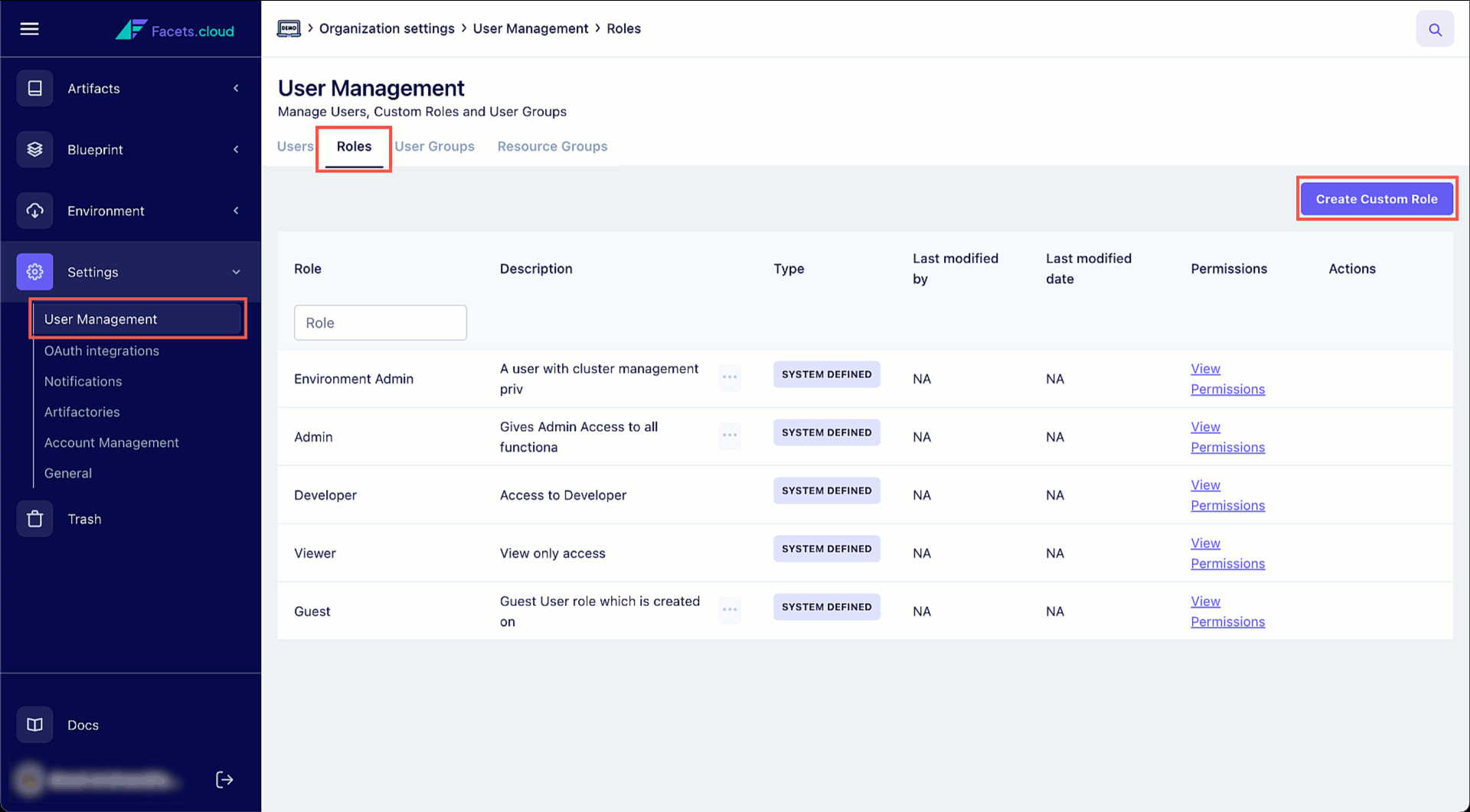Image resolution: width=1470 pixels, height=812 pixels.
Task: Click the Facets.cloud logo
Action: (175, 31)
